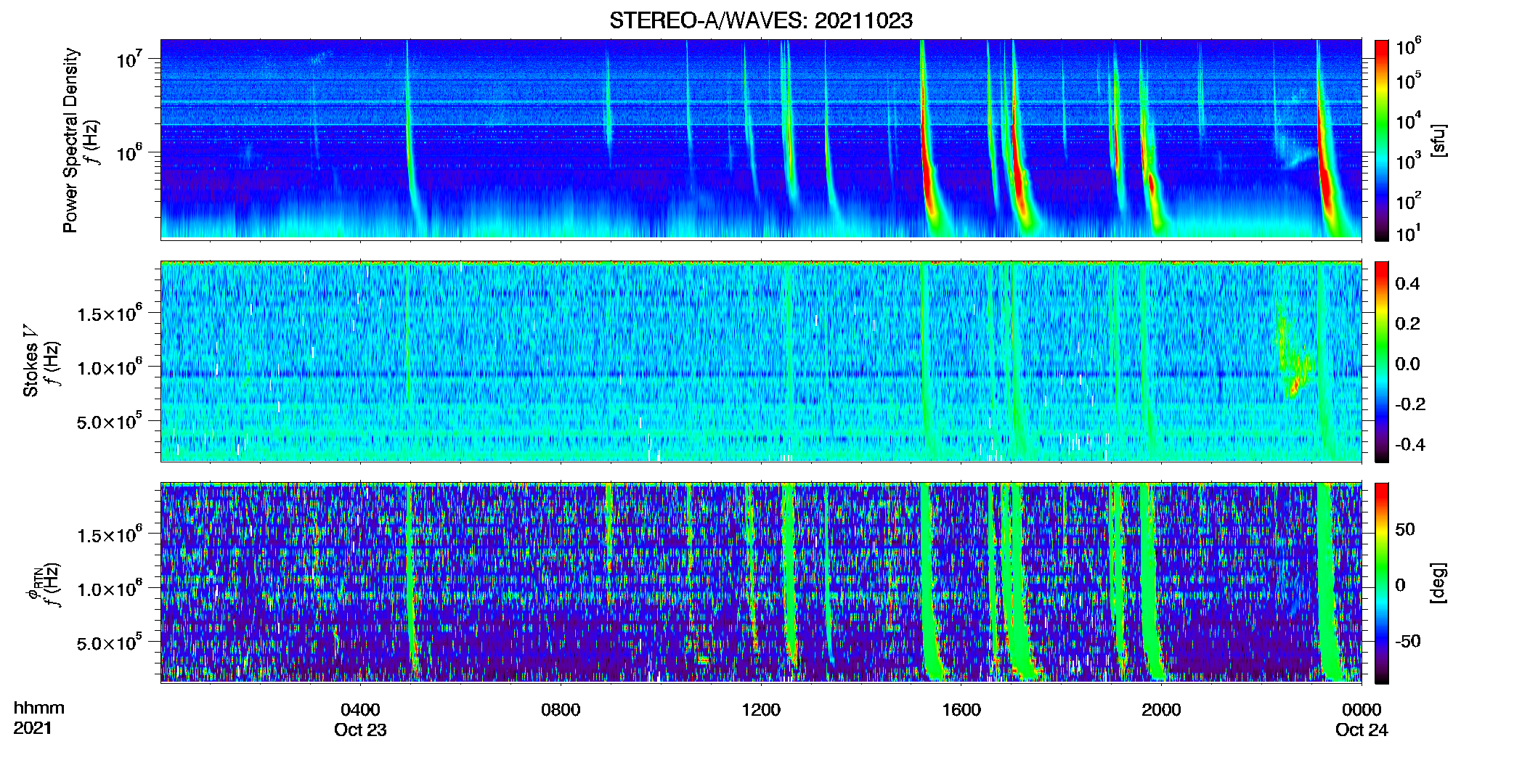Viewport: 1522px width, 784px height.
Task: Click 5.0×10^5 tick in Stokes V panel
Action: (109, 422)
